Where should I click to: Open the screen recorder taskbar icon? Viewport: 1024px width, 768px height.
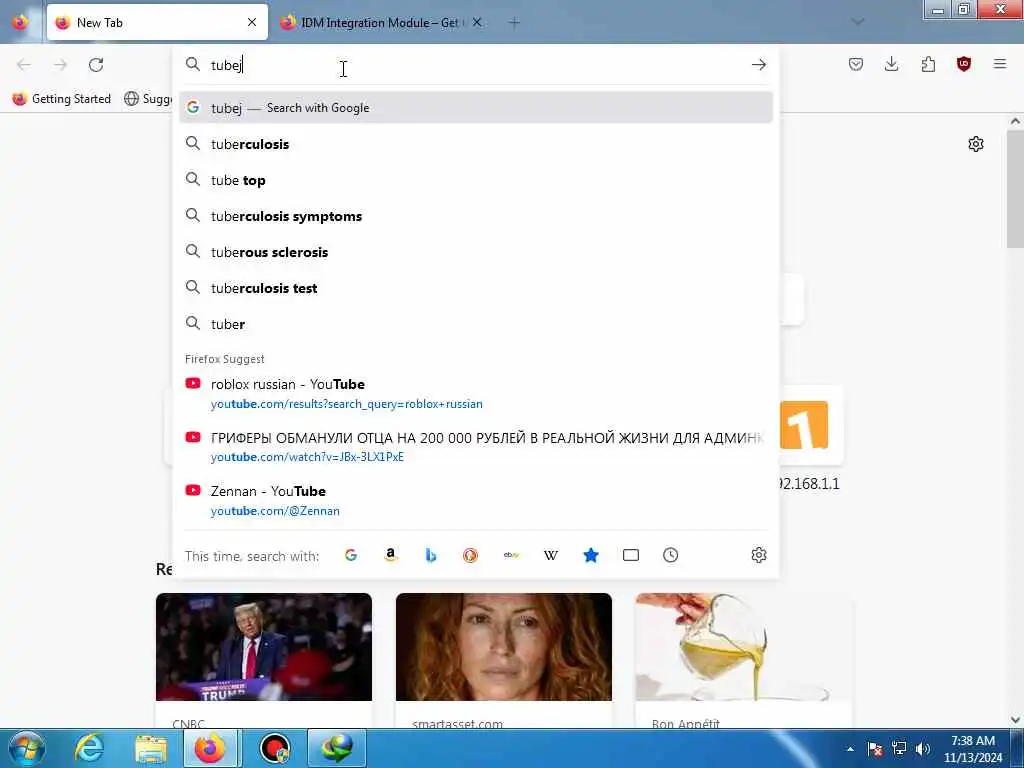pos(275,748)
